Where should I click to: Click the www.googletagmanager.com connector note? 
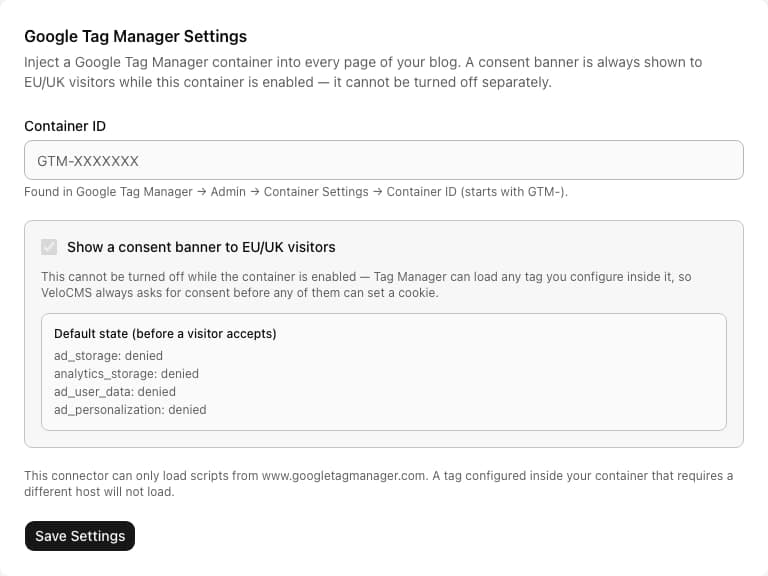click(379, 483)
